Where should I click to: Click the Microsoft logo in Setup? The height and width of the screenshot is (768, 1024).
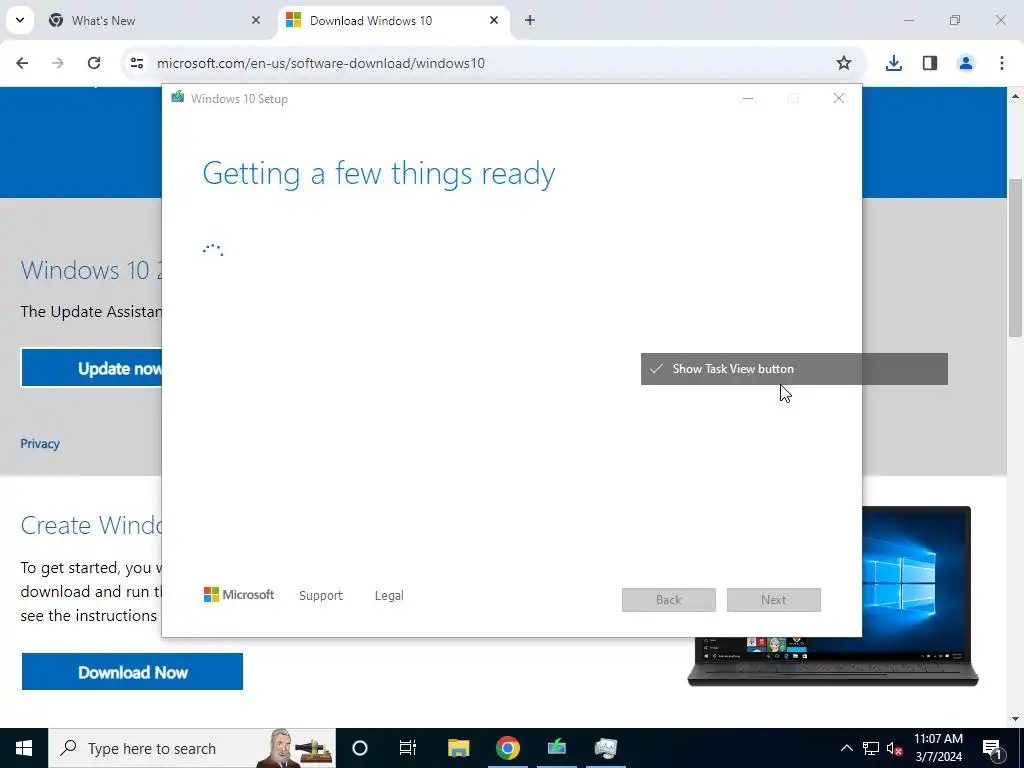coord(239,595)
